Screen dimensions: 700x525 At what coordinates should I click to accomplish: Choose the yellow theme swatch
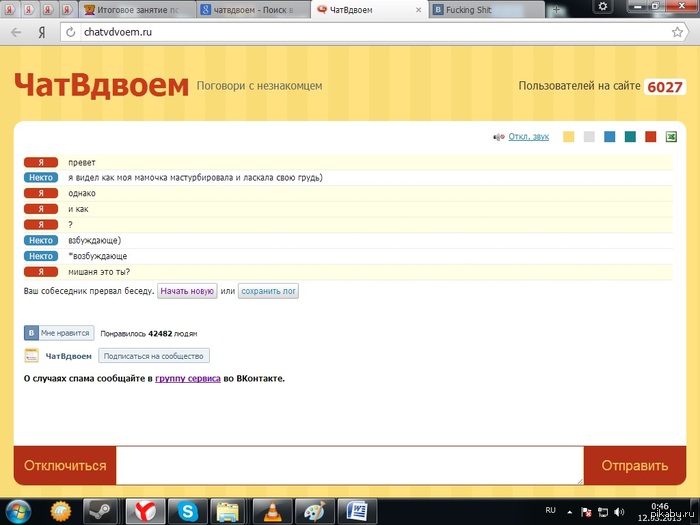coord(568,137)
